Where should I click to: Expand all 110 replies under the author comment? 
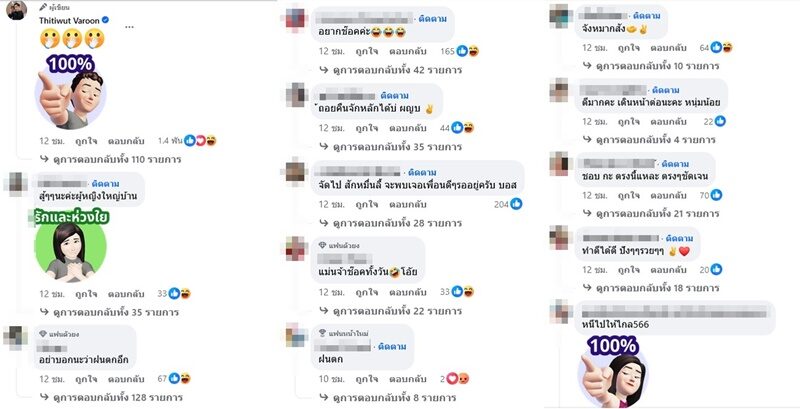click(111, 159)
